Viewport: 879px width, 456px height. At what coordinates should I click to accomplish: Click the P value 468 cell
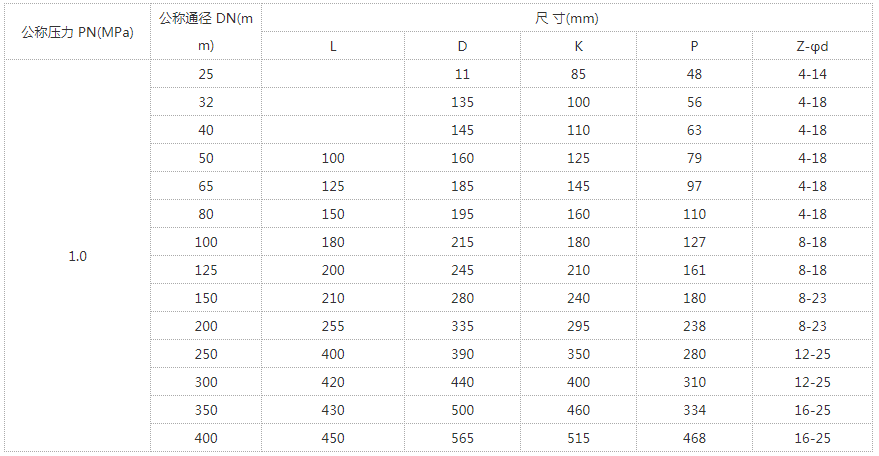[x=695, y=438]
